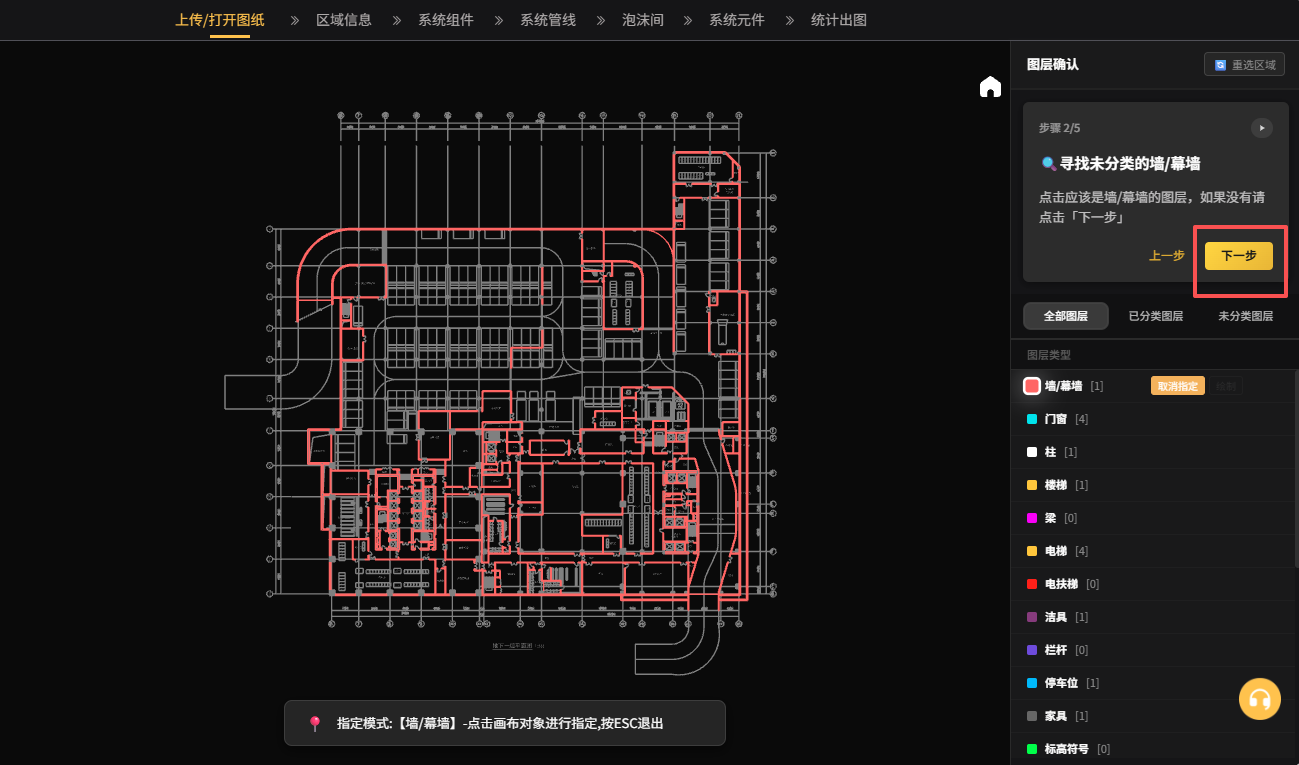Screen dimensions: 1299x765
Task: Click the pin icon in mode hint bar
Action: coord(315,723)
